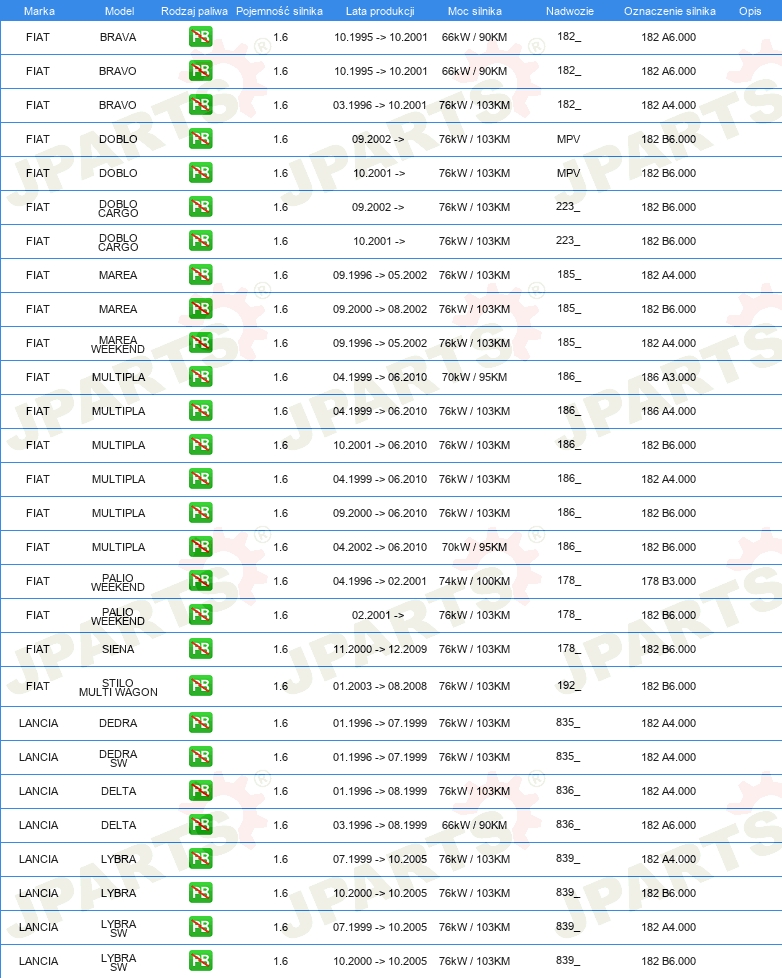Click the Pojemność silnika column header
The image size is (782, 978).
[279, 11]
